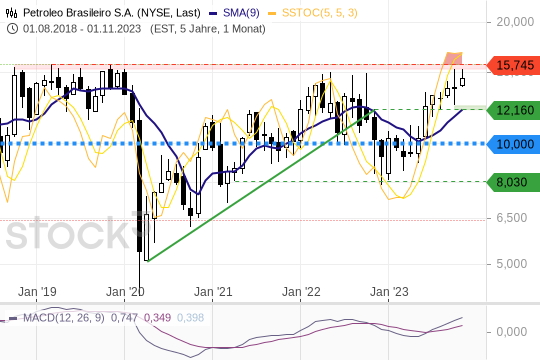Viewport: 540px width, 360px height.
Task: Click the Jan '23 time axis label
Action: pos(389,292)
